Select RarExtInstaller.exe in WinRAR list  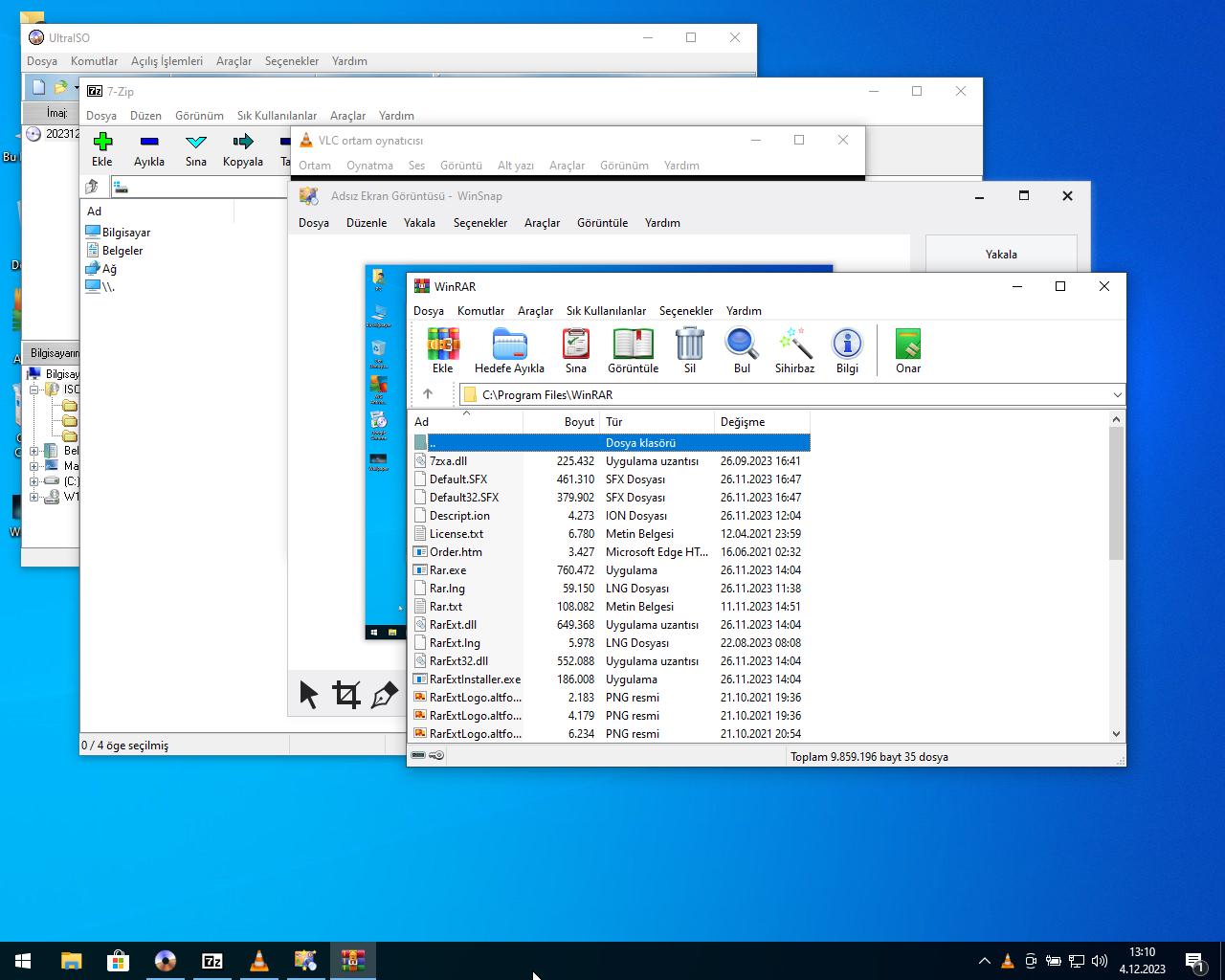pyautogui.click(x=611, y=679)
